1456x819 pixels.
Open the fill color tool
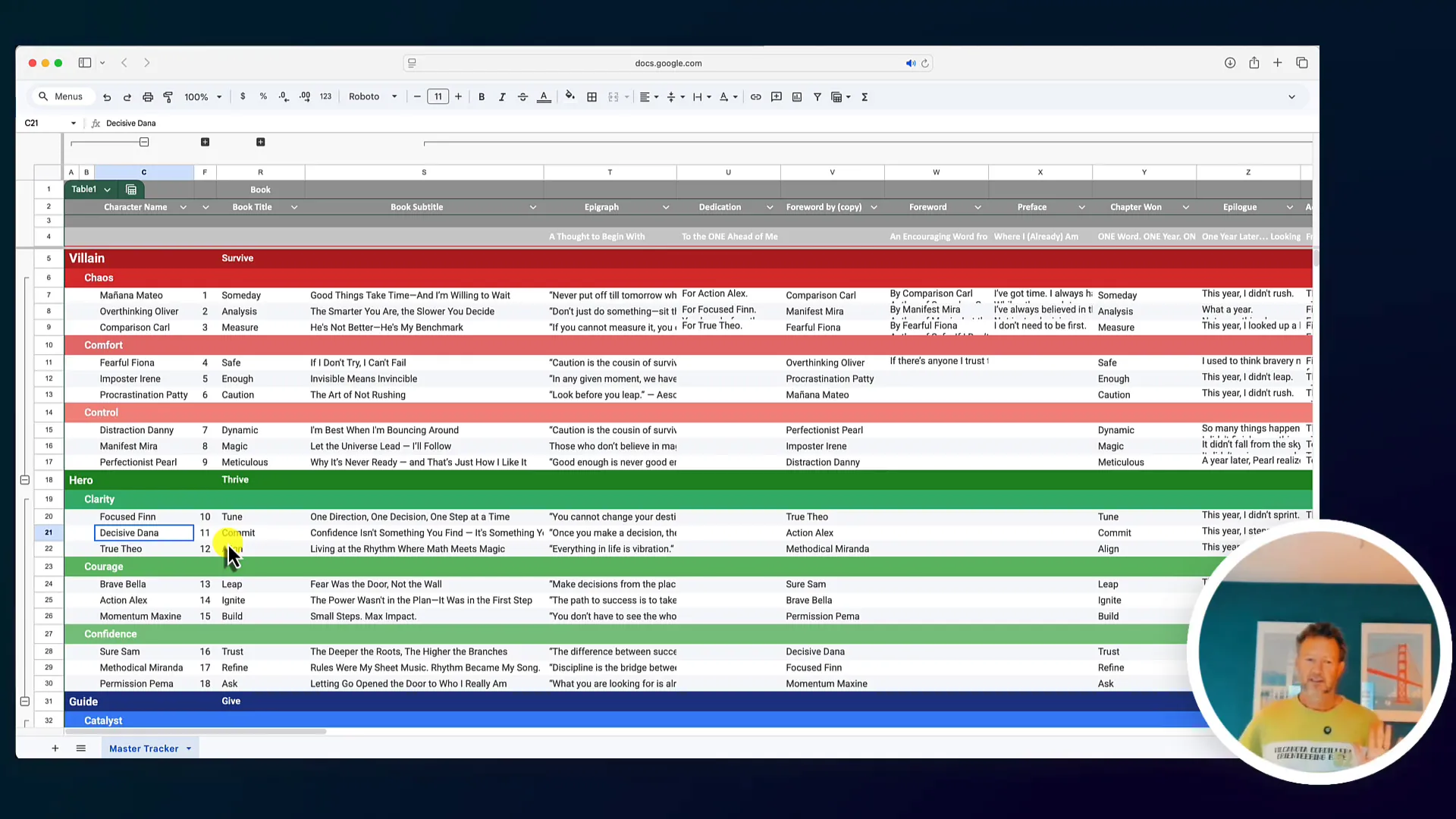click(570, 96)
